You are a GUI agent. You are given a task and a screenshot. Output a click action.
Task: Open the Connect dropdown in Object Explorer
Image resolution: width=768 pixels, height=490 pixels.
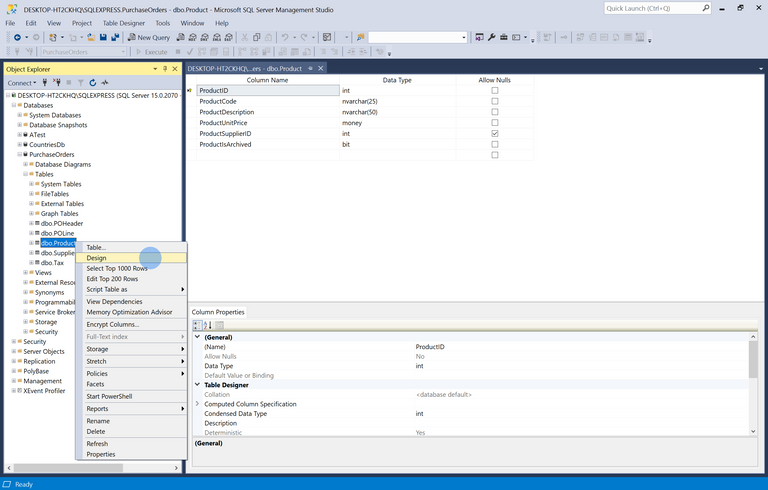tap(22, 83)
